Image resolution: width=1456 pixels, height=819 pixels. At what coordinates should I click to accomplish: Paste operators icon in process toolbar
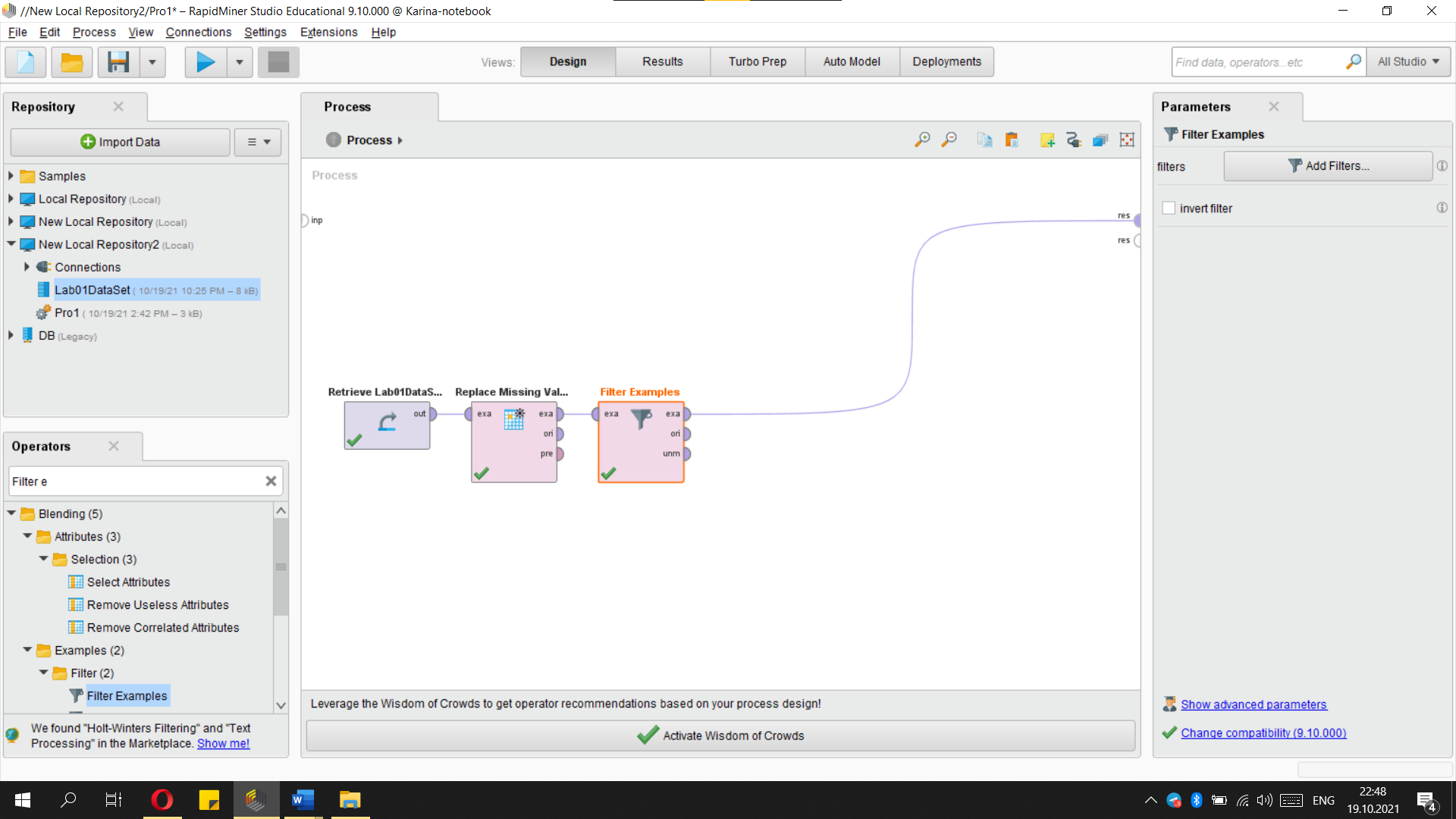[x=1012, y=140]
